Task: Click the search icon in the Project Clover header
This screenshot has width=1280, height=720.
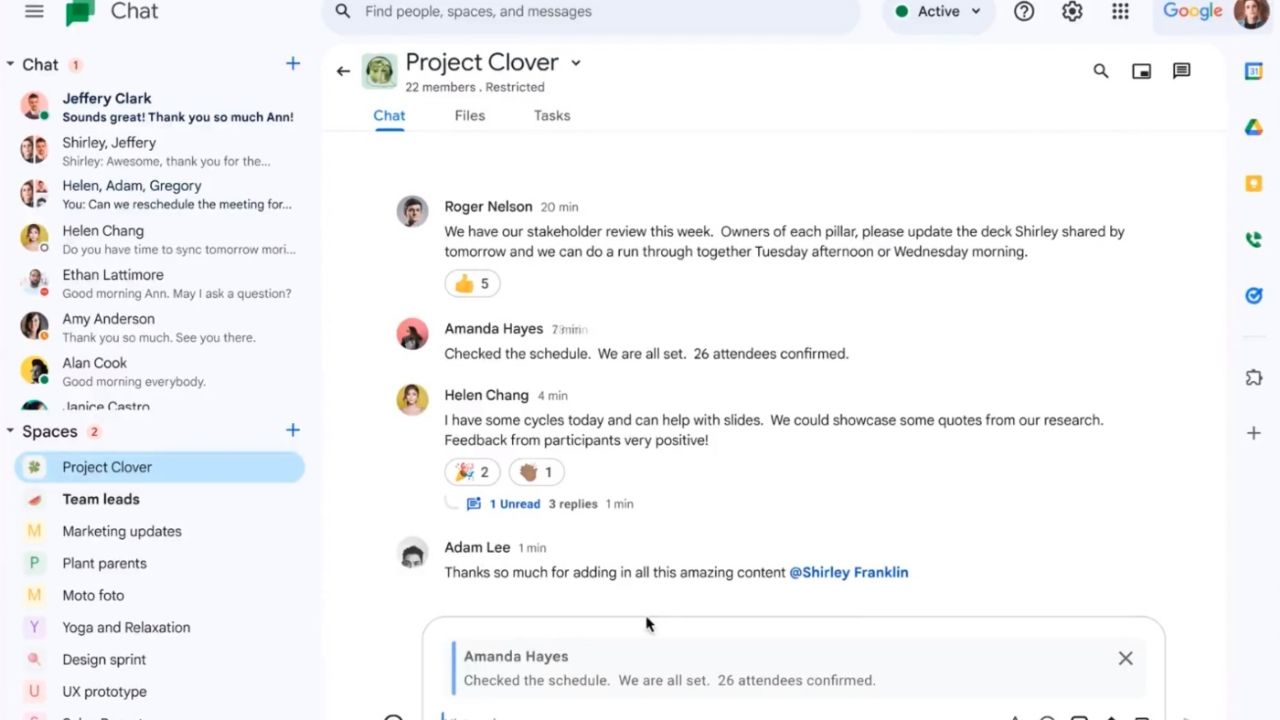Action: click(1101, 71)
